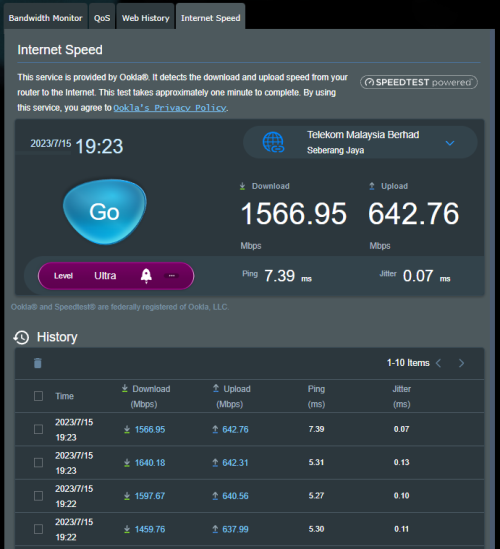Image resolution: width=500 pixels, height=549 pixels.
Task: Click download arrow icon in table header
Action: [x=125, y=388]
